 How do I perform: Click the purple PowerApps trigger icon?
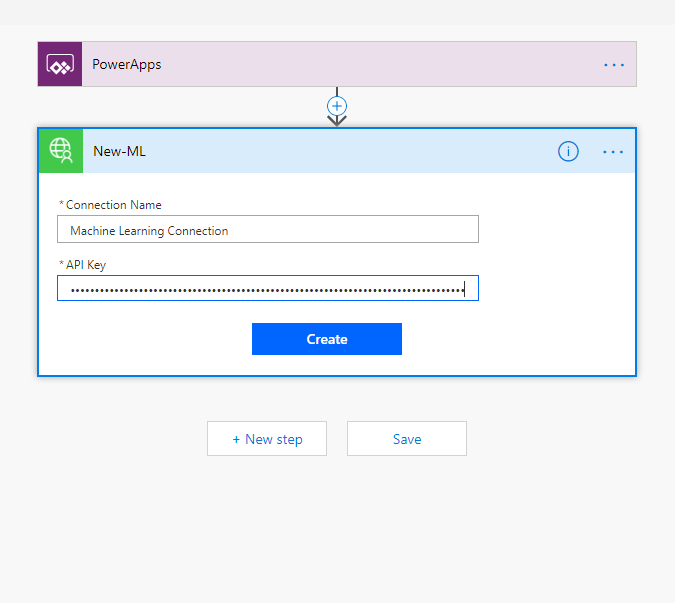tap(60, 64)
